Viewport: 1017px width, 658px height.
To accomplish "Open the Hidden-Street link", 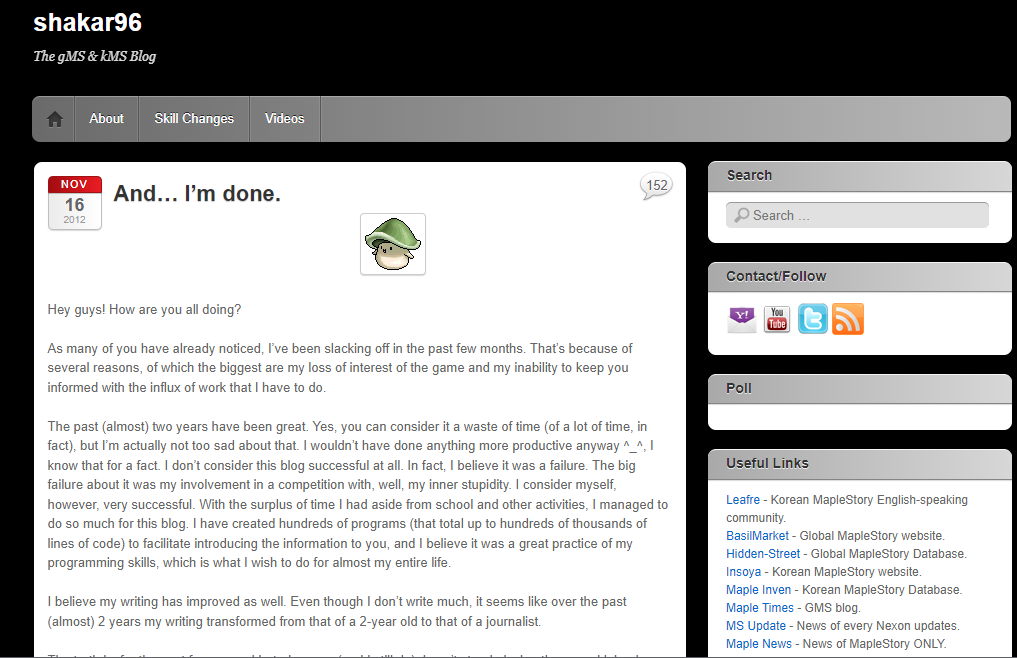I will click(763, 554).
